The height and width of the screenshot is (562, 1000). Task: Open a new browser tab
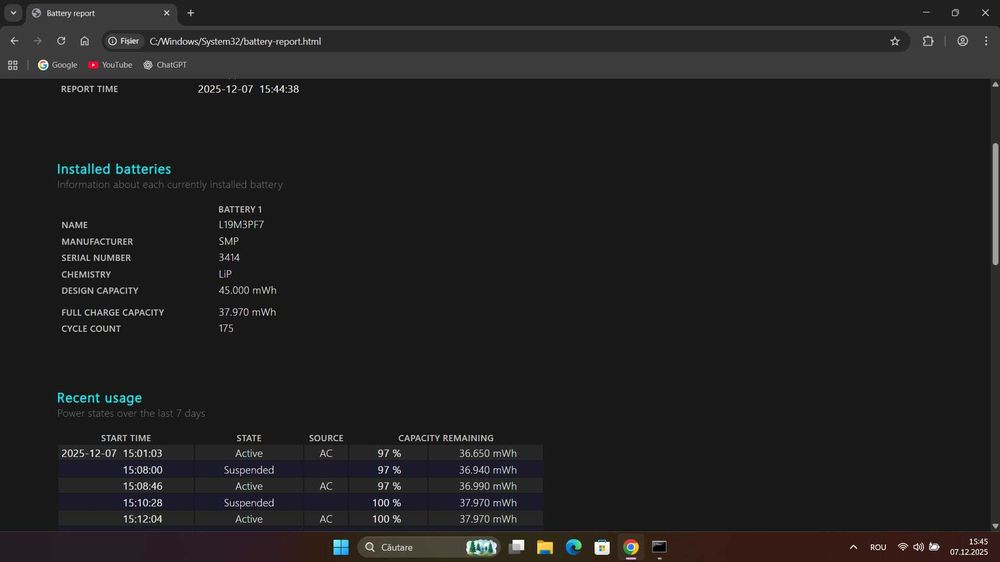[x=191, y=13]
